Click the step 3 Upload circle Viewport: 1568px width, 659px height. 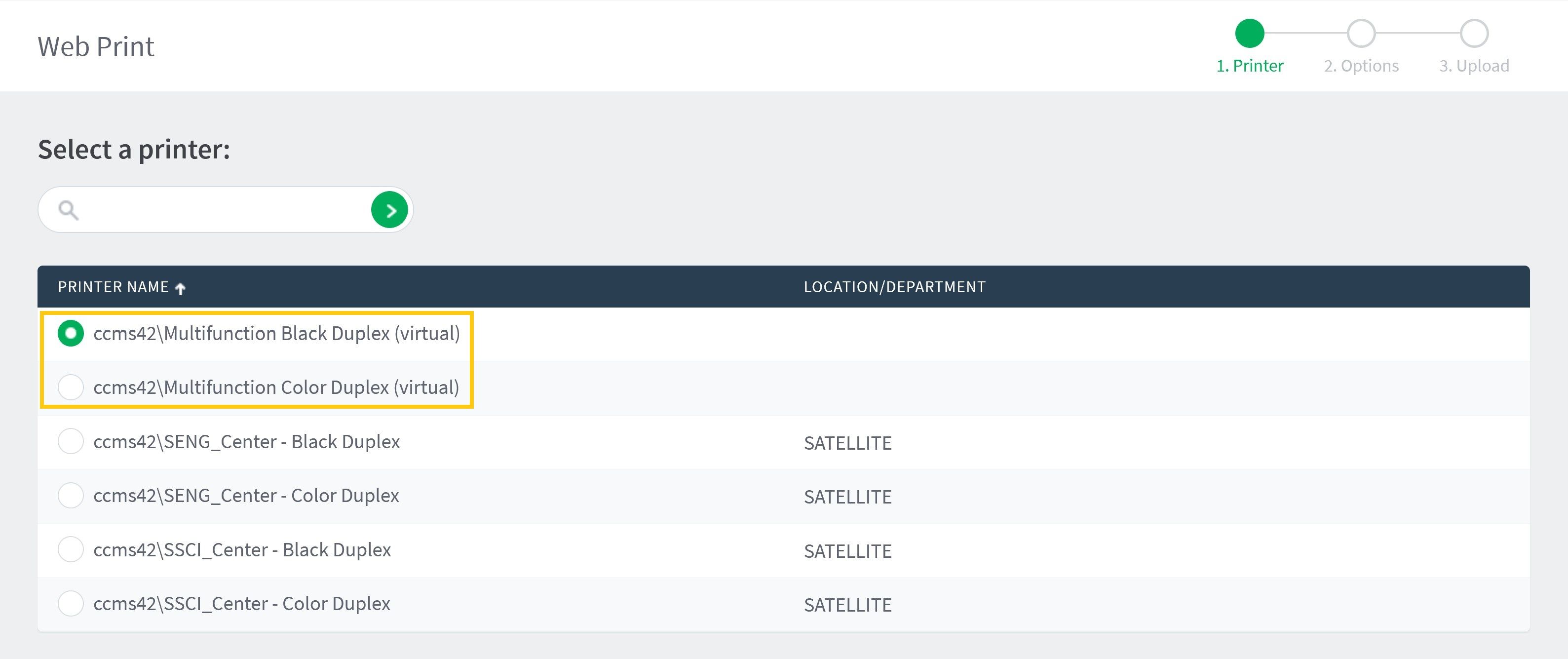1474,34
